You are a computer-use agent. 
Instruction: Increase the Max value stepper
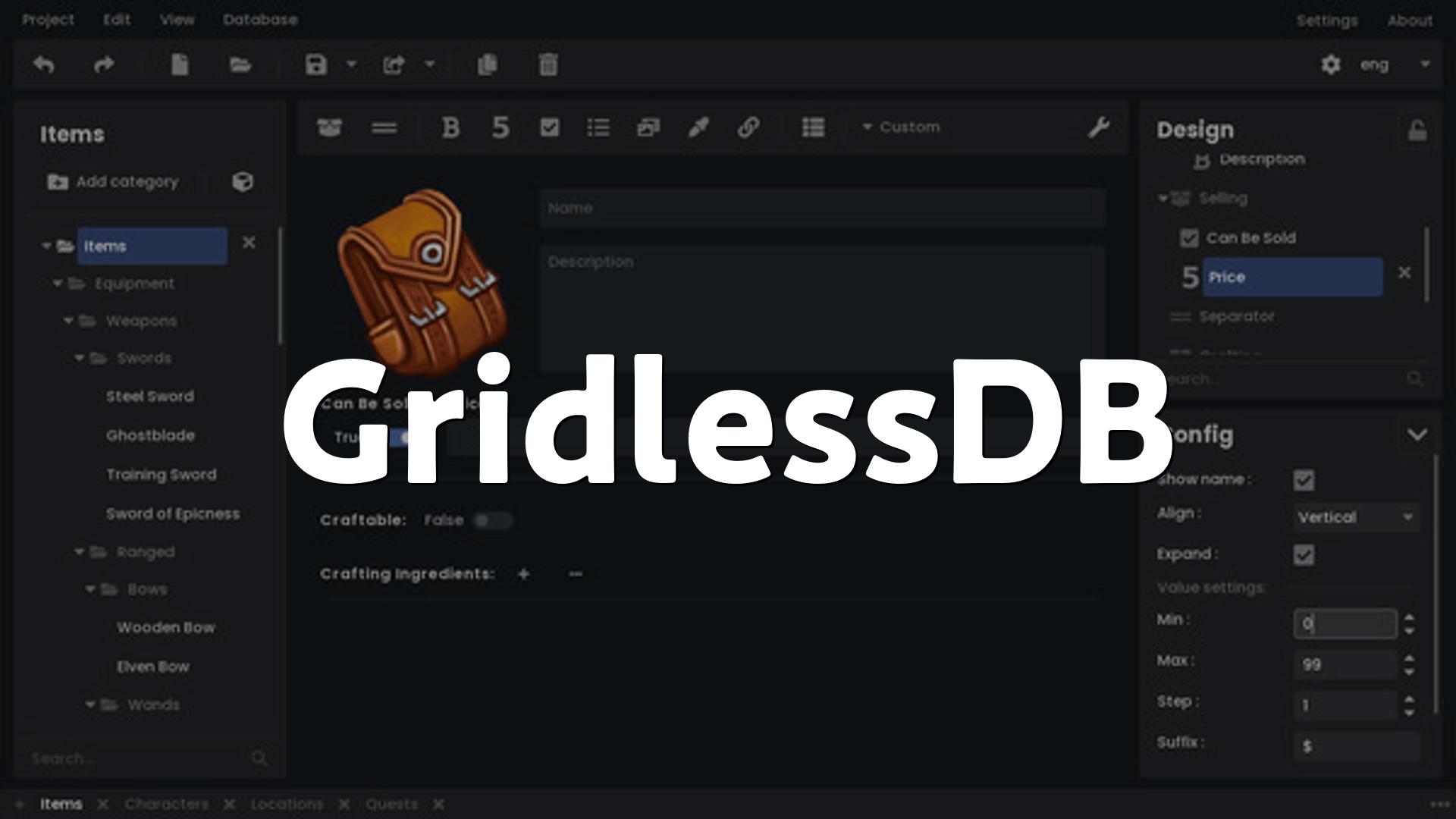1409,659
